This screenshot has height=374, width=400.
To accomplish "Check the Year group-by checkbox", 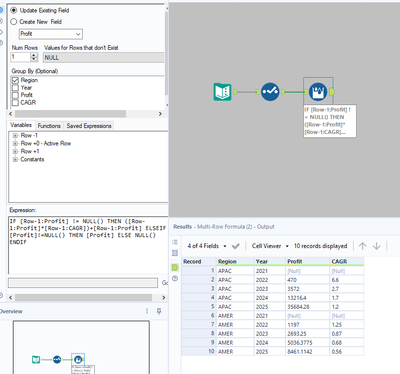I will 15,88.
